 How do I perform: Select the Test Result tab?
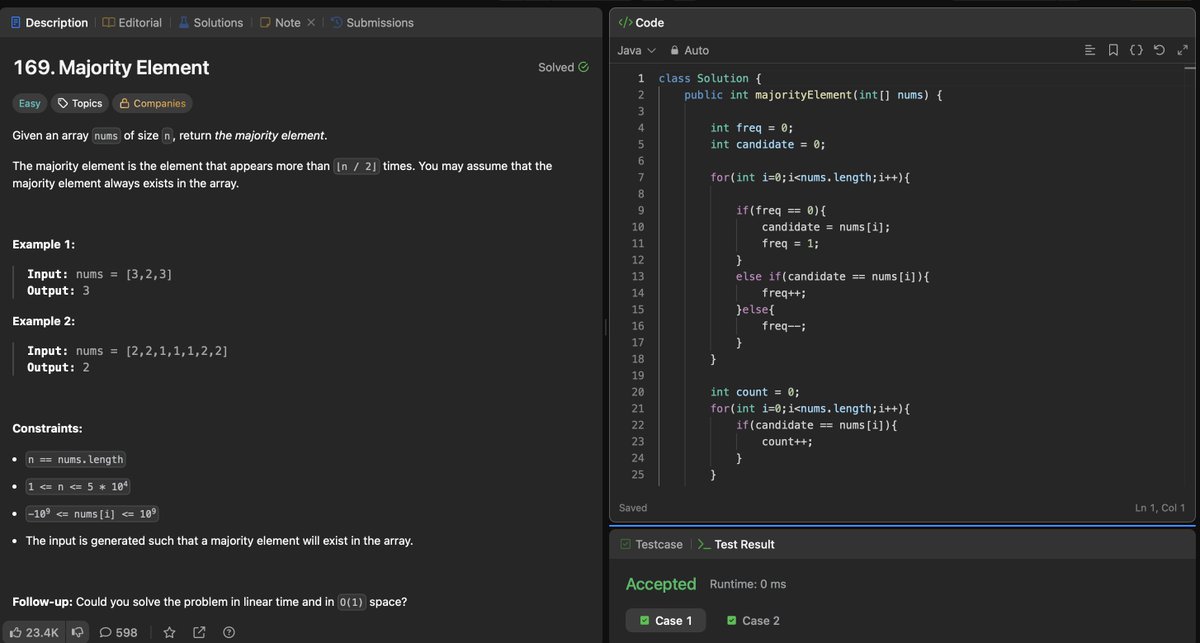point(736,544)
